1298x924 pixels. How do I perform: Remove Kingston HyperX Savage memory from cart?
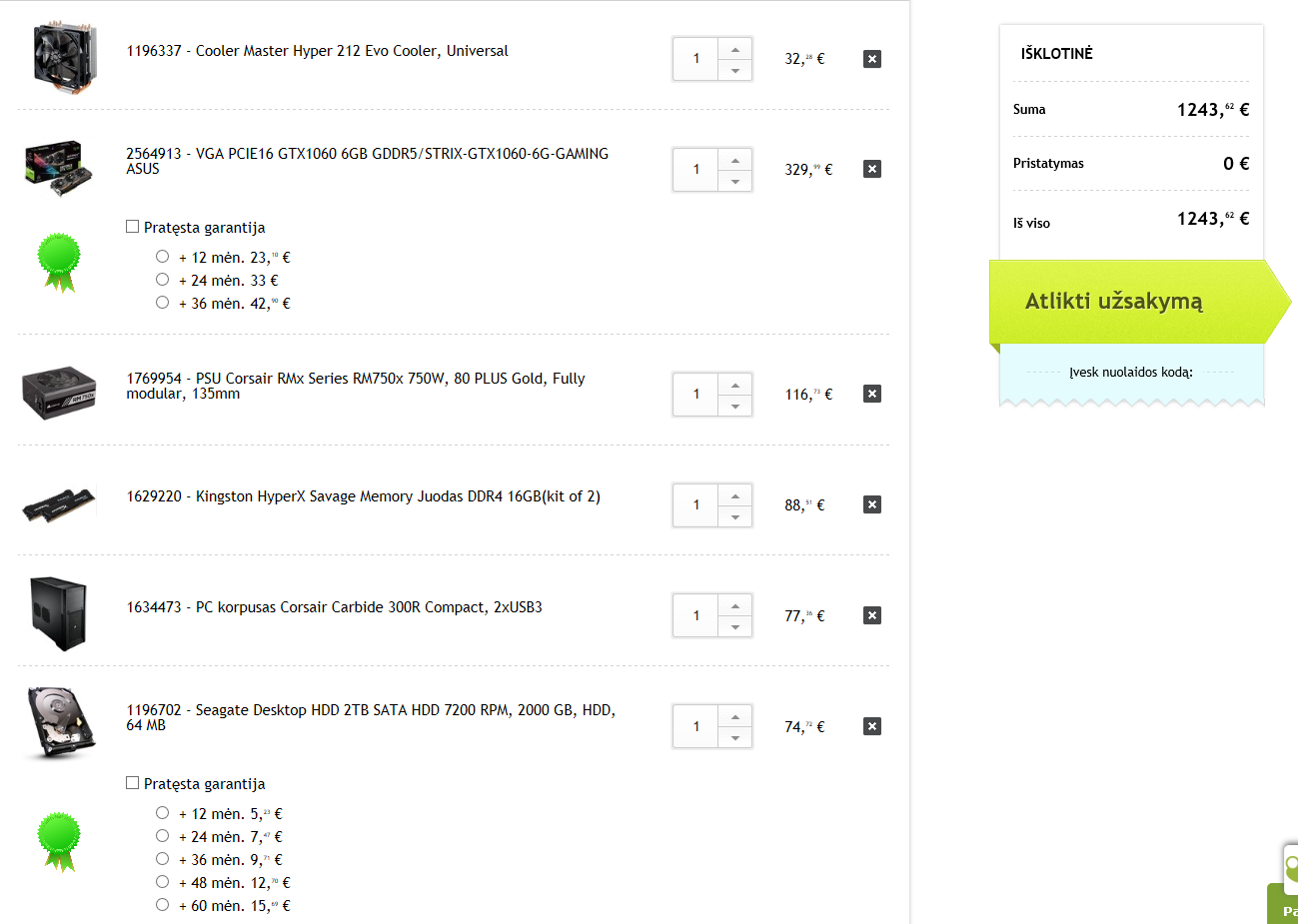(x=872, y=504)
